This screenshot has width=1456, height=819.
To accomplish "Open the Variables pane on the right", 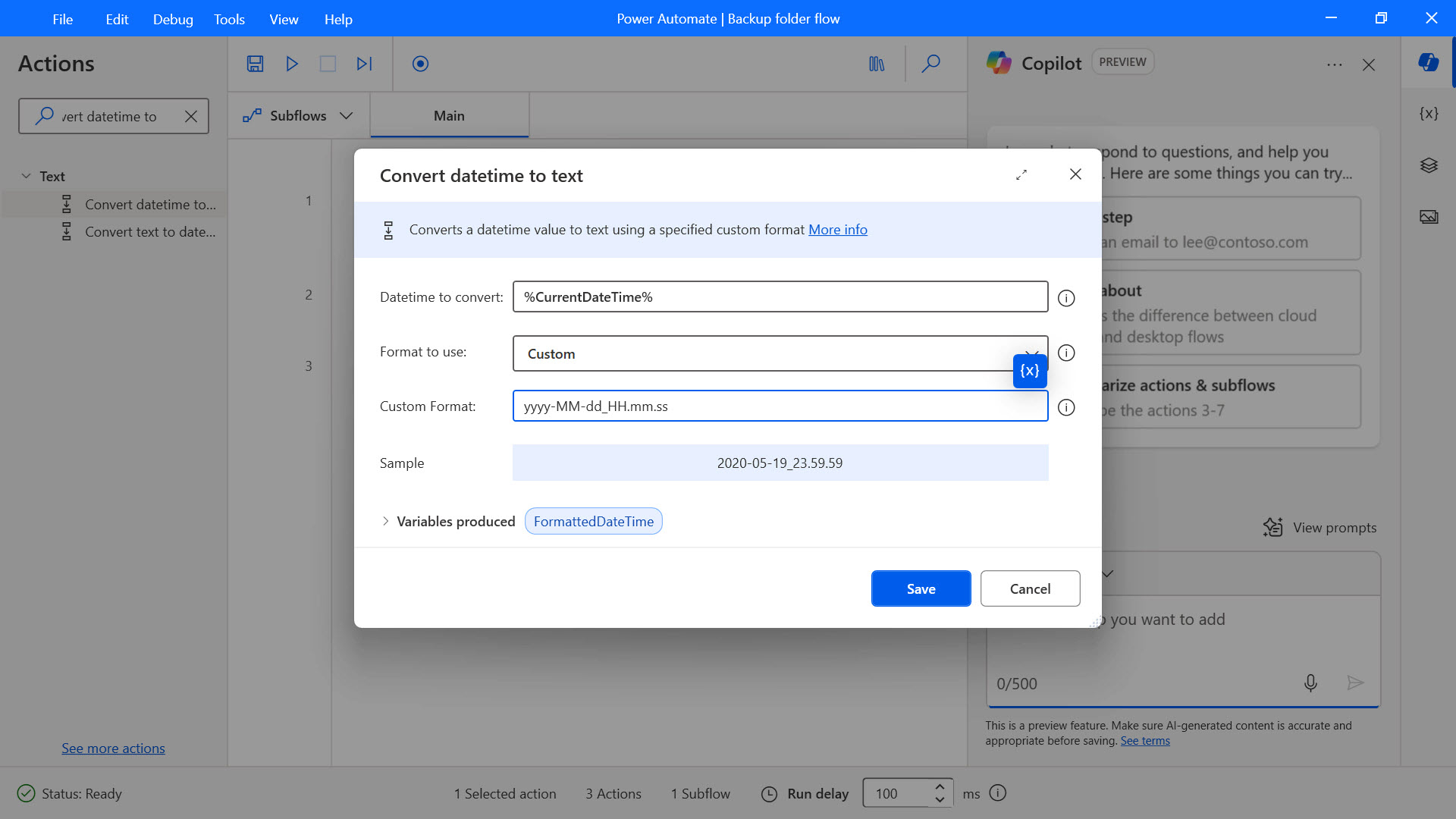I will (1429, 113).
